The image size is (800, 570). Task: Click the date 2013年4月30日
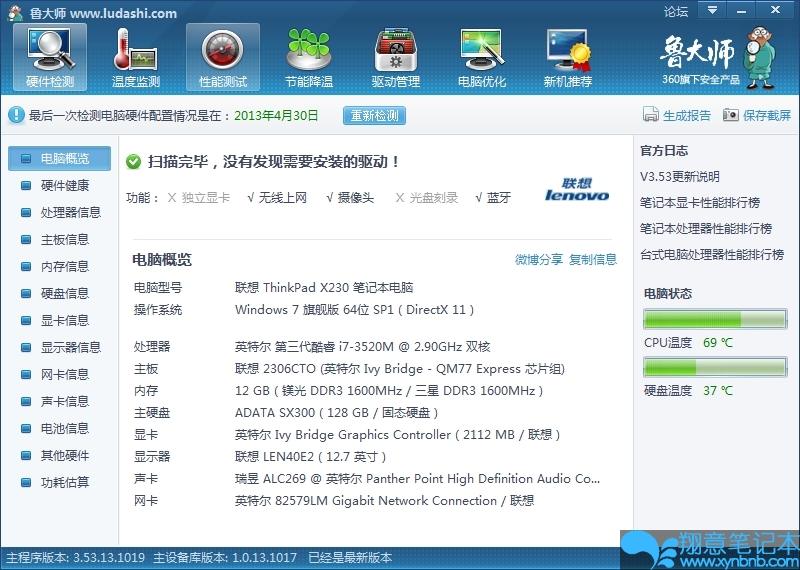276,115
